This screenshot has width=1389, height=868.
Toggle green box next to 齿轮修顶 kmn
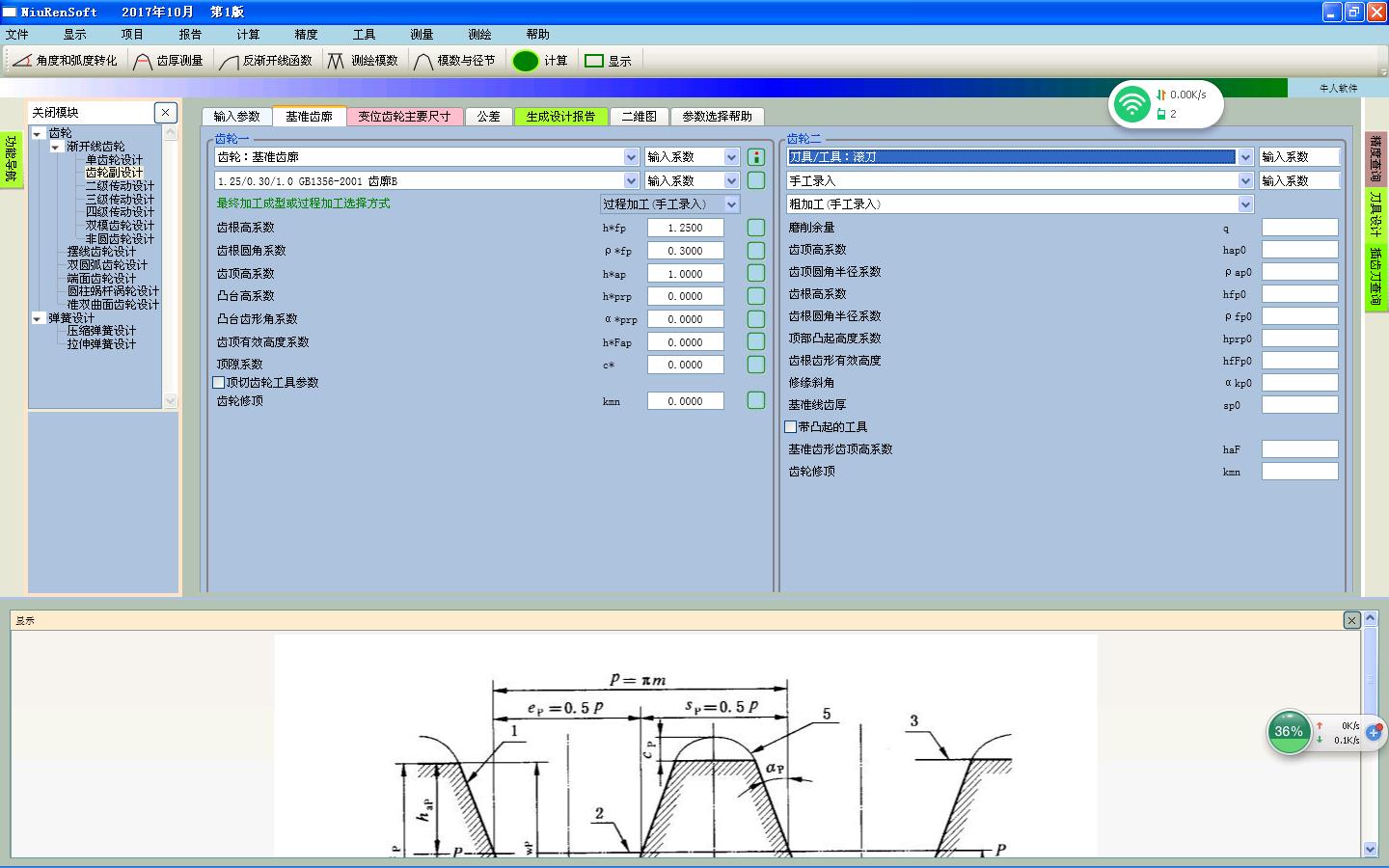click(756, 400)
